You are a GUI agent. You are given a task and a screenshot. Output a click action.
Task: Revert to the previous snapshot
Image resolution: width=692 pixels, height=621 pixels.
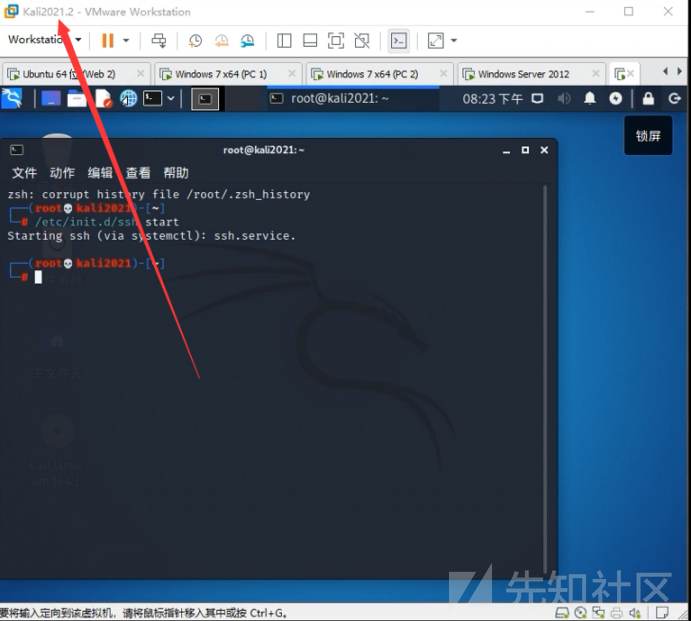[x=221, y=41]
